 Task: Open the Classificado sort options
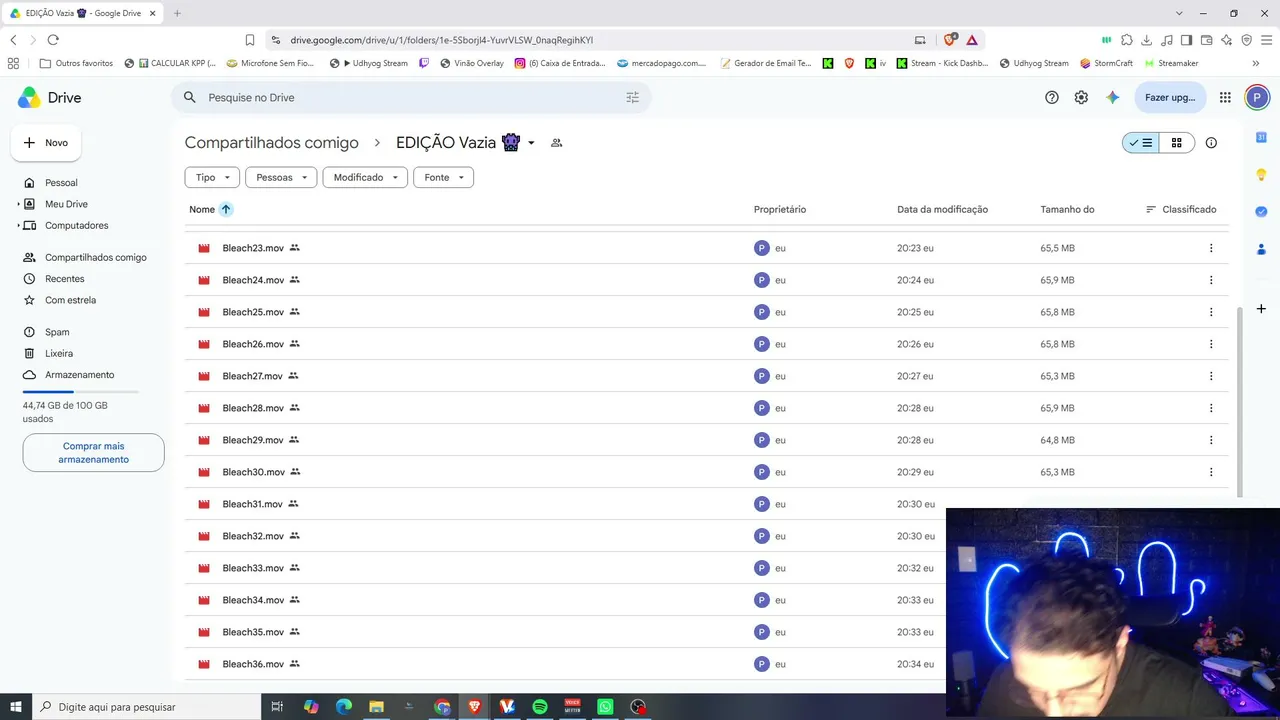tap(1181, 209)
